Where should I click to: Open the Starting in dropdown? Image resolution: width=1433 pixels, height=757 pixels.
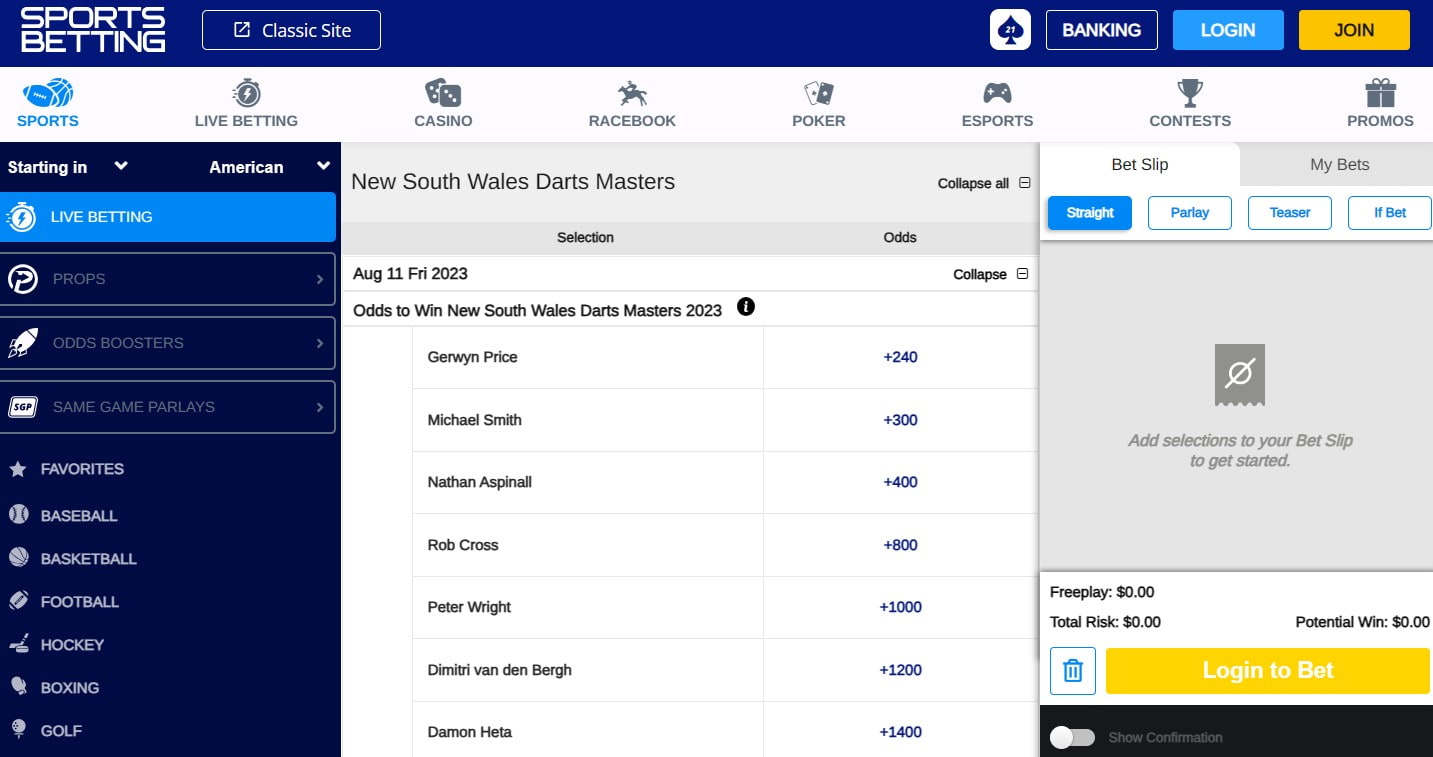point(68,167)
